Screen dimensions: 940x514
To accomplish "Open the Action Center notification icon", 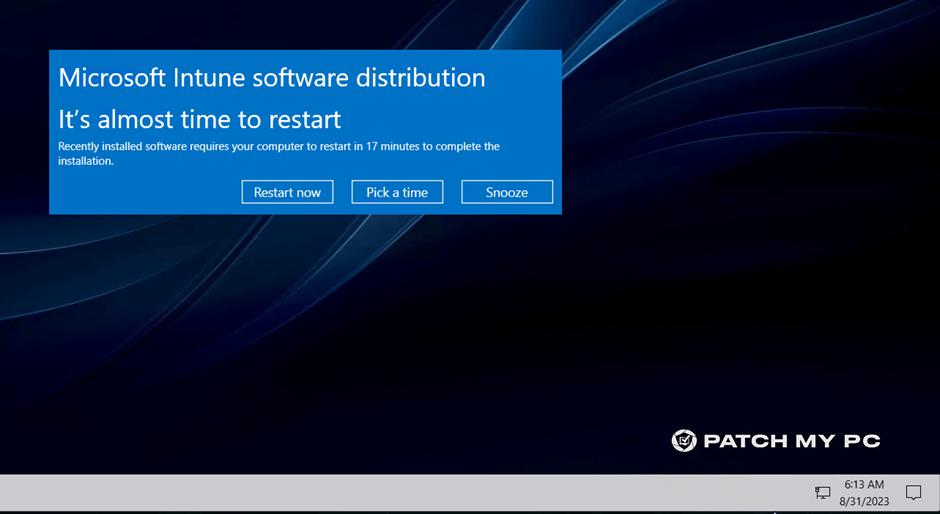I will 913,493.
